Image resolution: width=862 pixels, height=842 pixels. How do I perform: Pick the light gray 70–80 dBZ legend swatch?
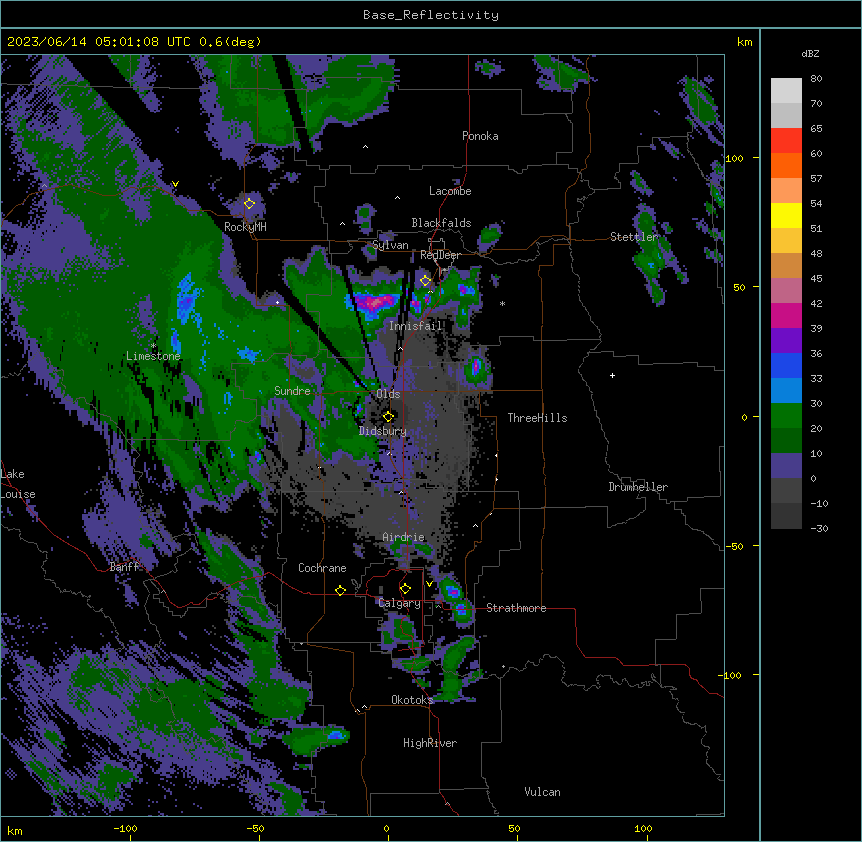pyautogui.click(x=786, y=91)
